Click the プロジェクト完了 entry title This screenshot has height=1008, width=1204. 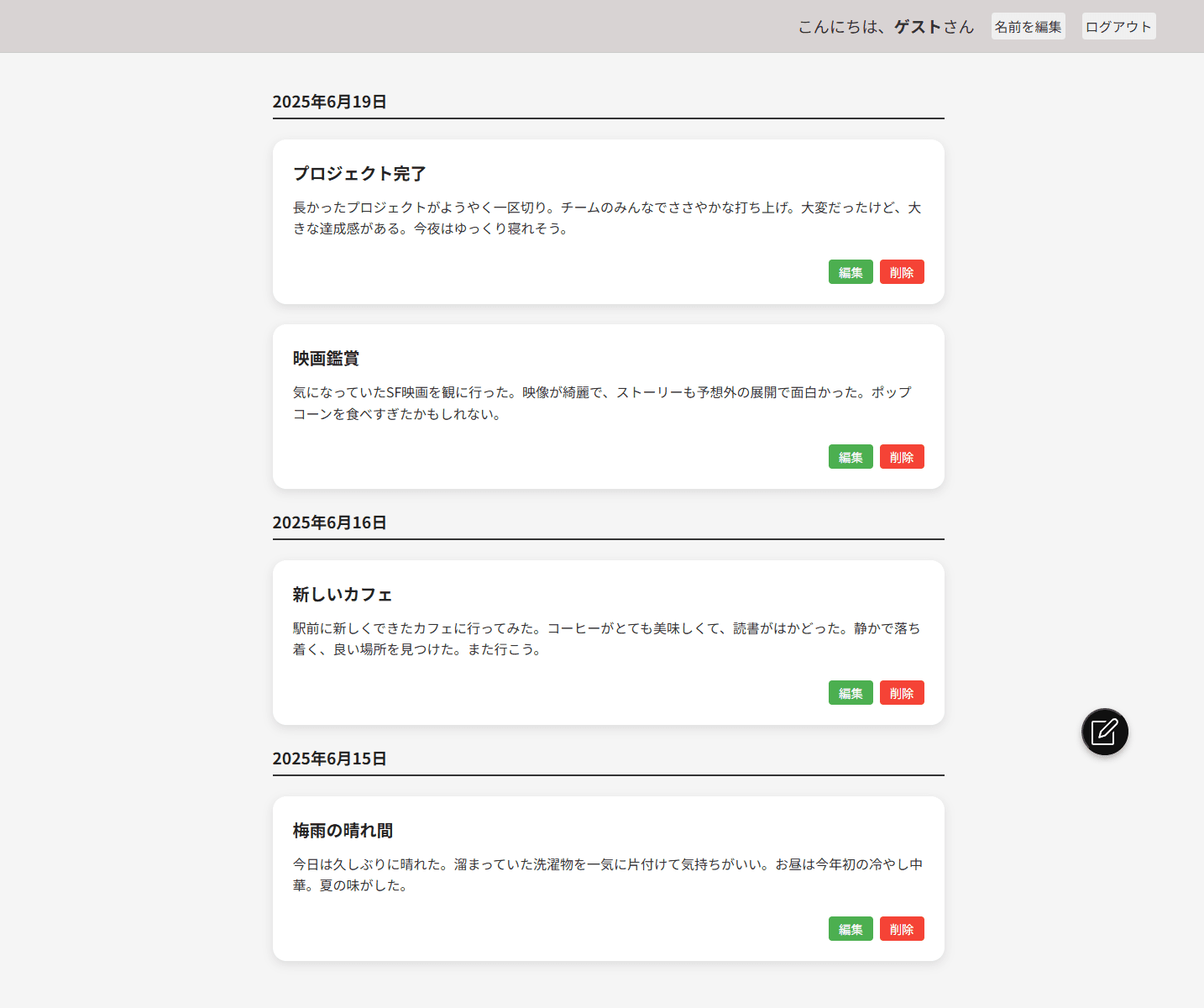coord(359,174)
